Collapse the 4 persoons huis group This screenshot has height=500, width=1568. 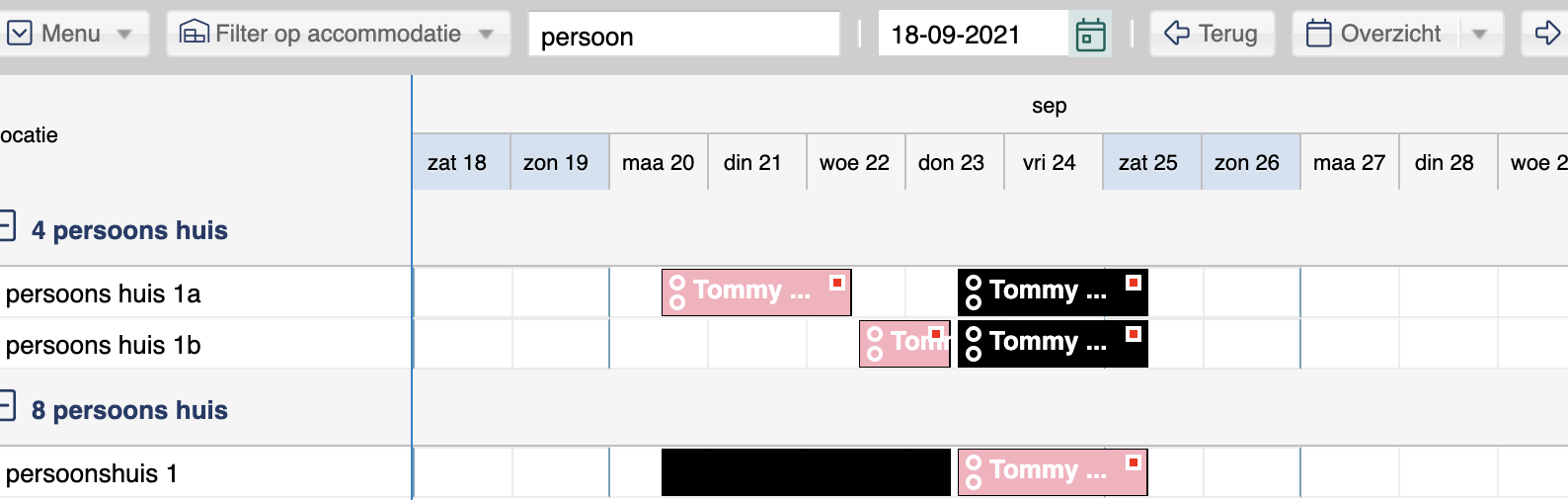click(7, 226)
